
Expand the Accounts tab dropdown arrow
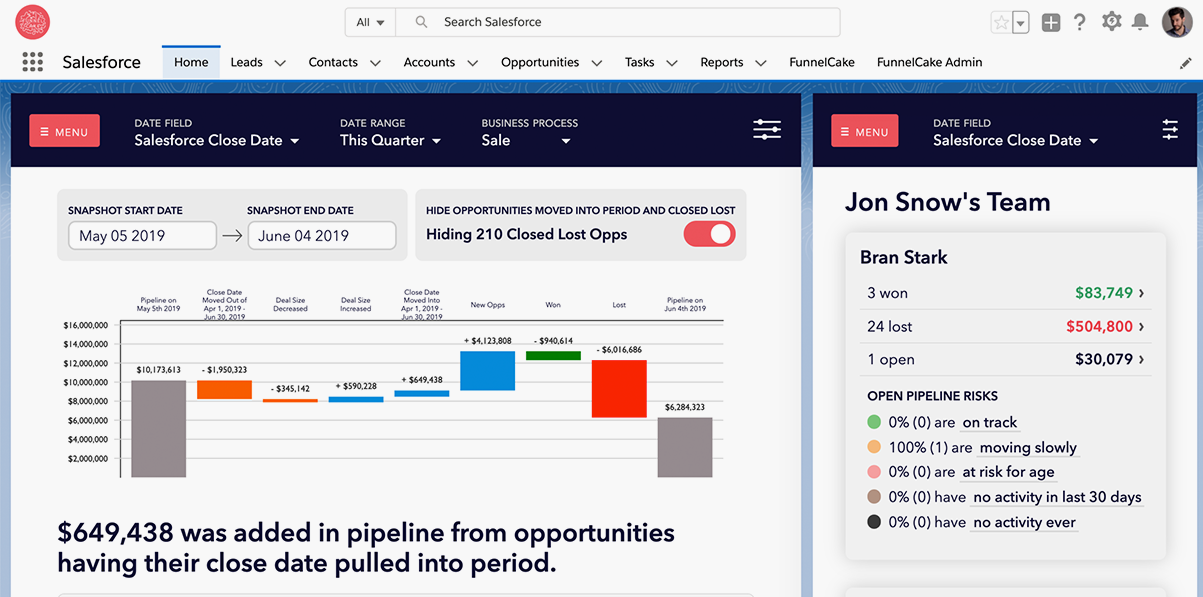pyautogui.click(x=473, y=63)
